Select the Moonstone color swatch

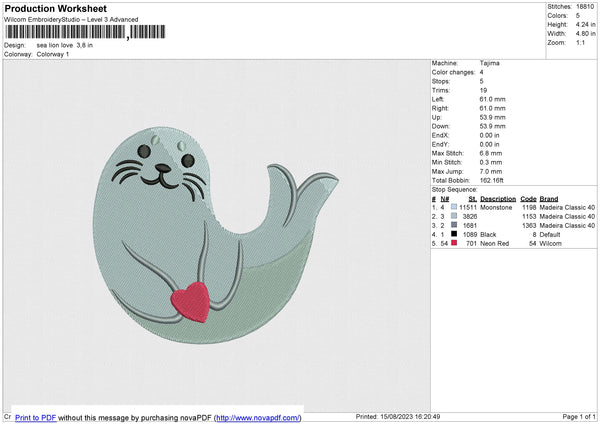point(455,207)
